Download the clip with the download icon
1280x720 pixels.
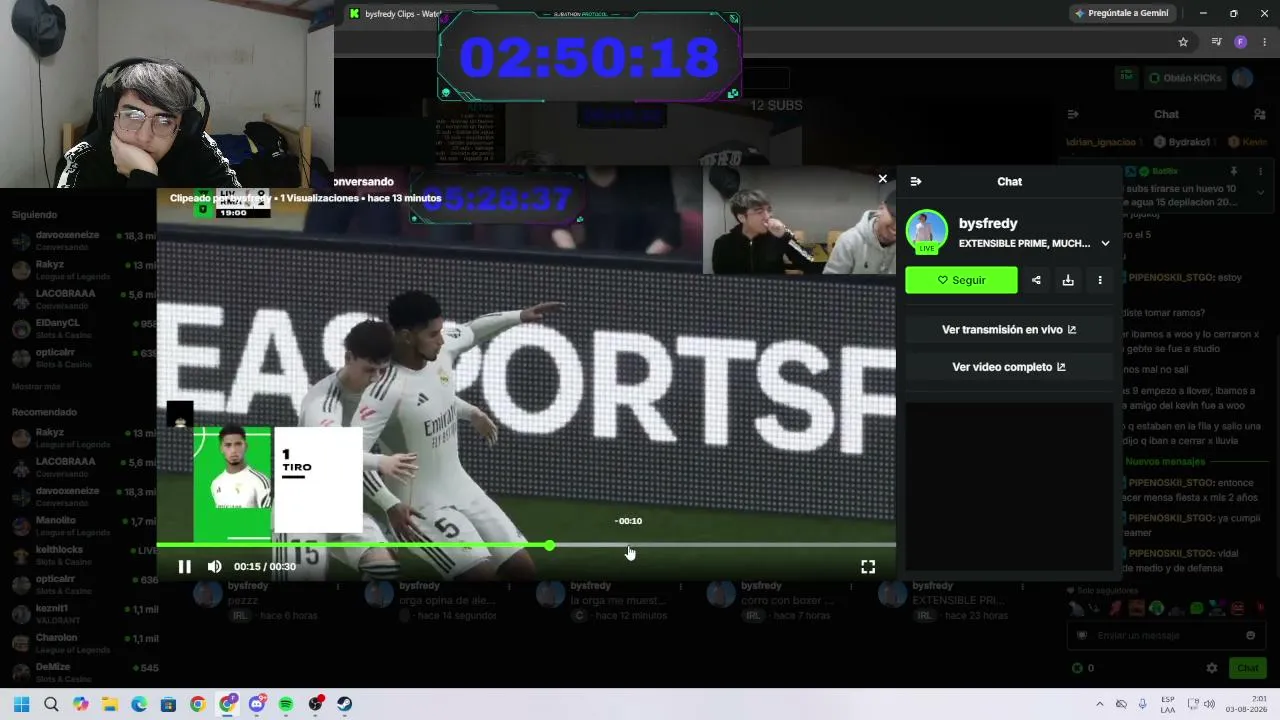pos(1068,280)
